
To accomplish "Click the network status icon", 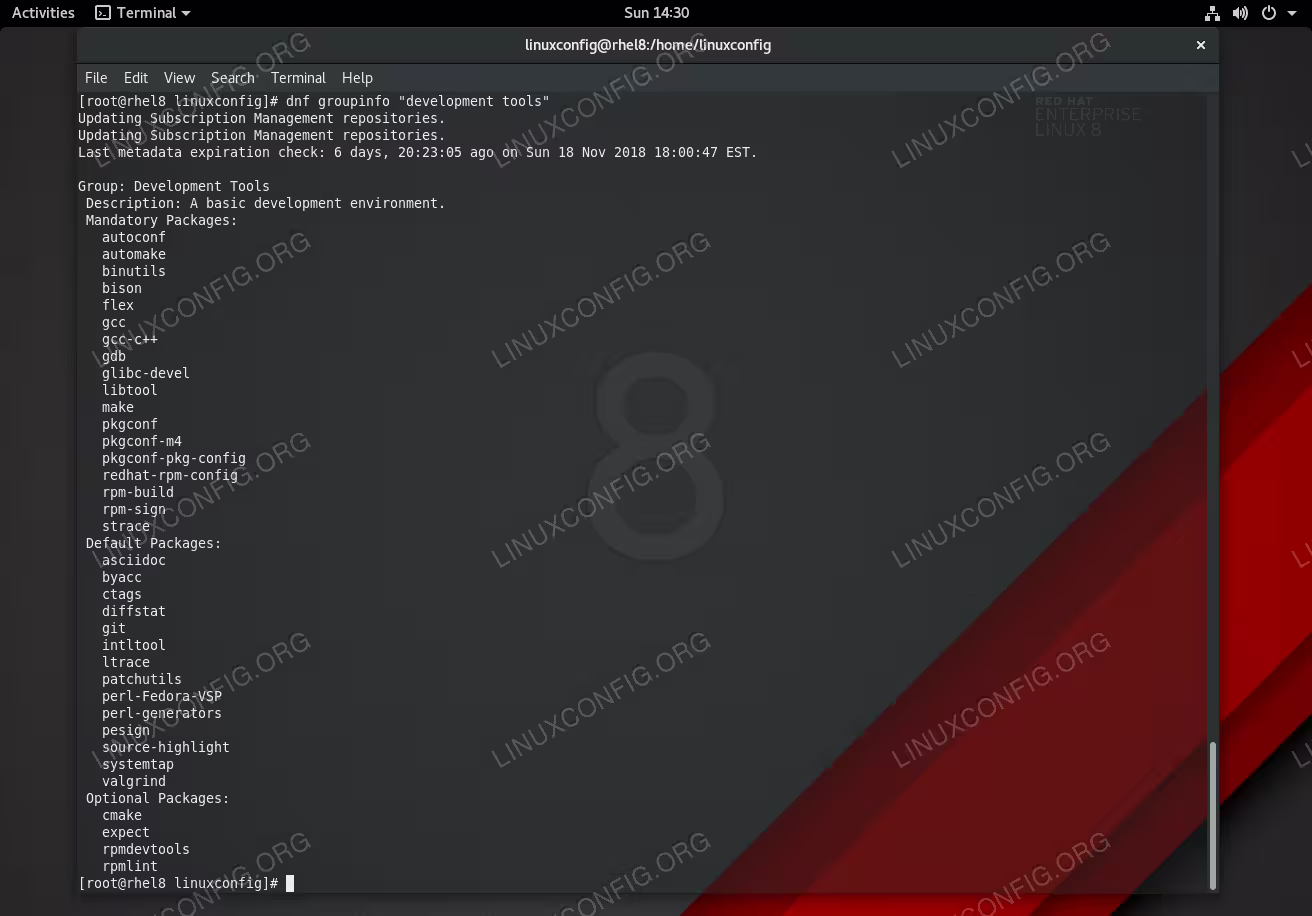I will tap(1212, 13).
